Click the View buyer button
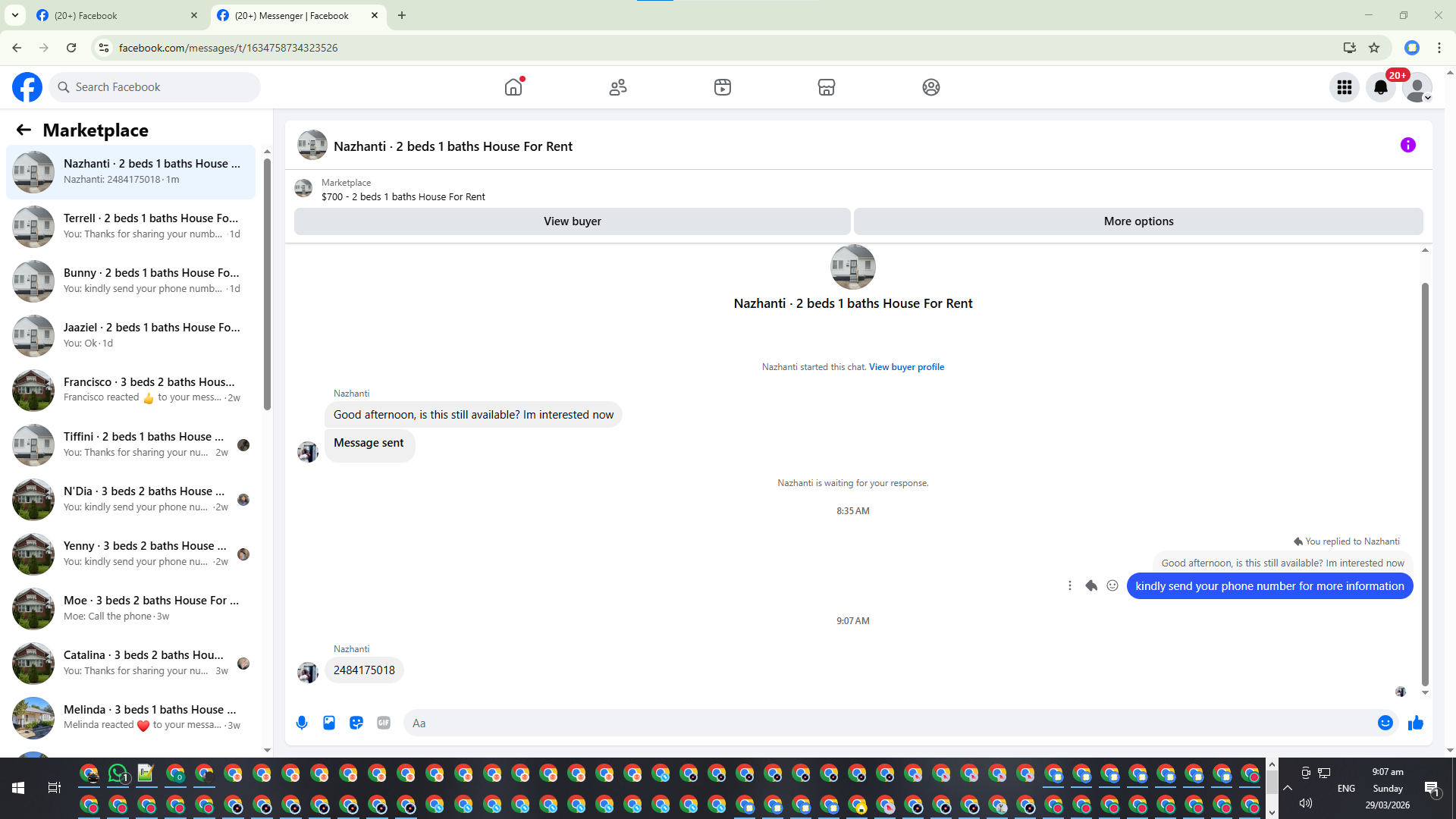Image resolution: width=1456 pixels, height=819 pixels. pos(573,221)
